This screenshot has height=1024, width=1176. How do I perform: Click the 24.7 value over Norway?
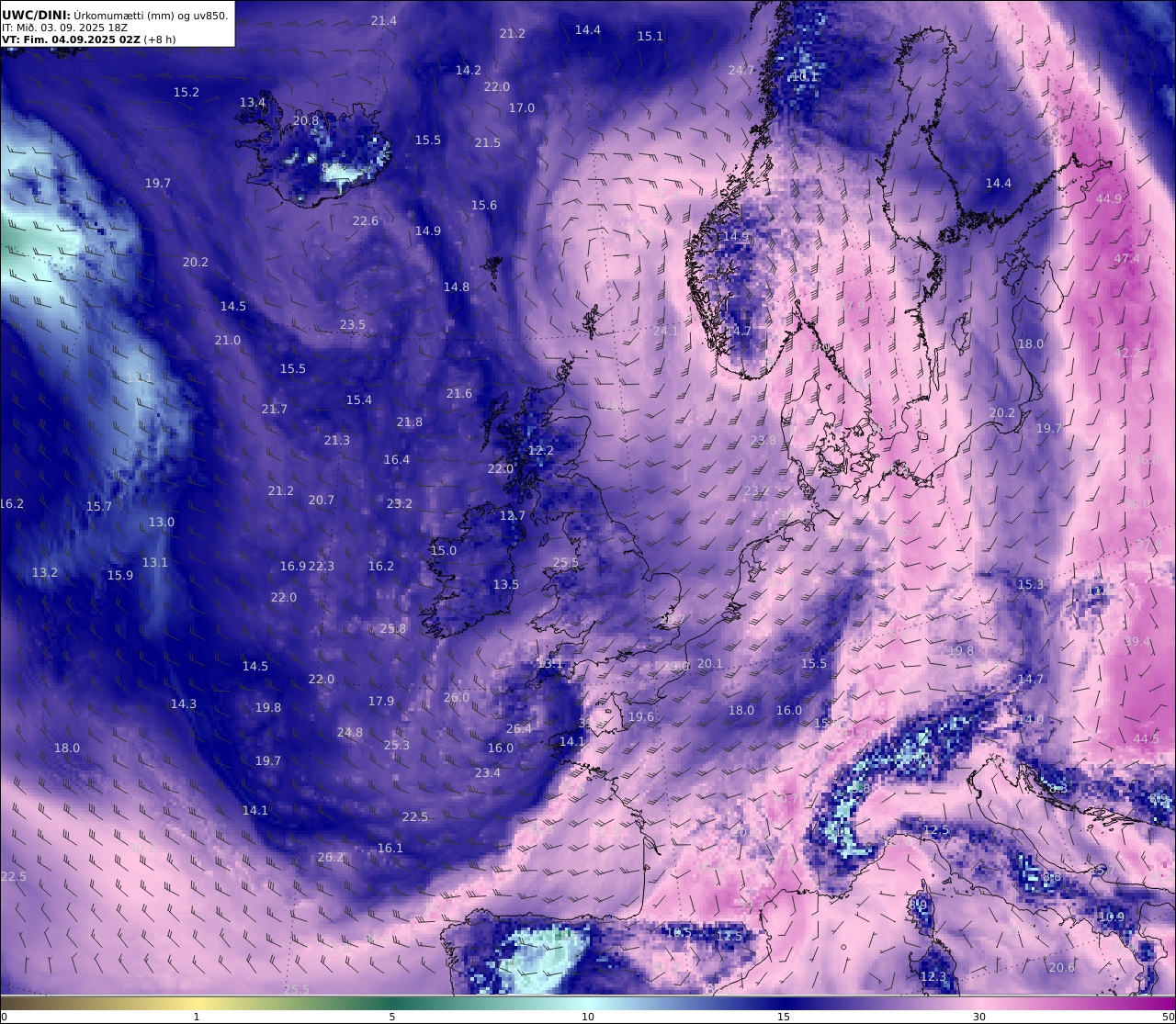tap(741, 70)
